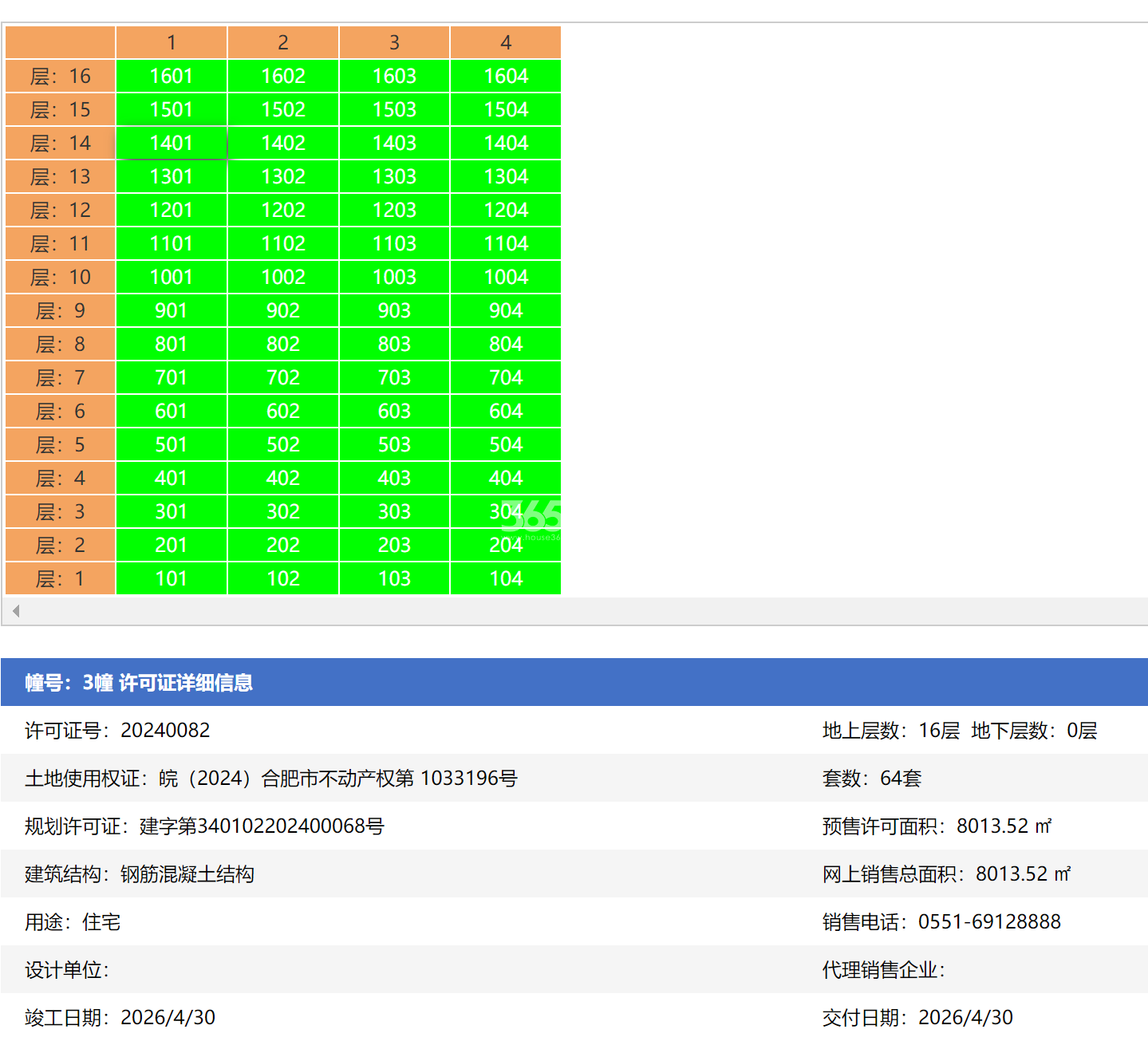Image resolution: width=1148 pixels, height=1041 pixels.
Task: Open unit 1302
Action: click(283, 176)
